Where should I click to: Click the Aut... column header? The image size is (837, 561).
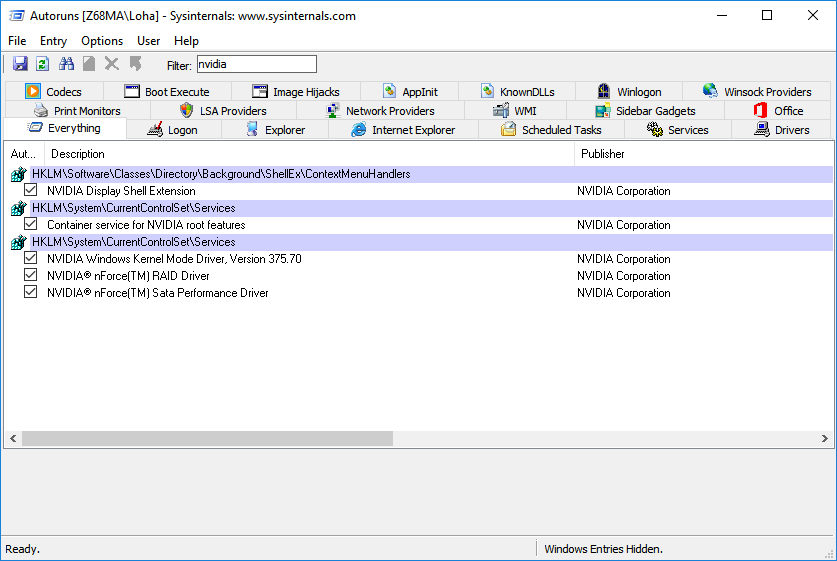[24, 154]
